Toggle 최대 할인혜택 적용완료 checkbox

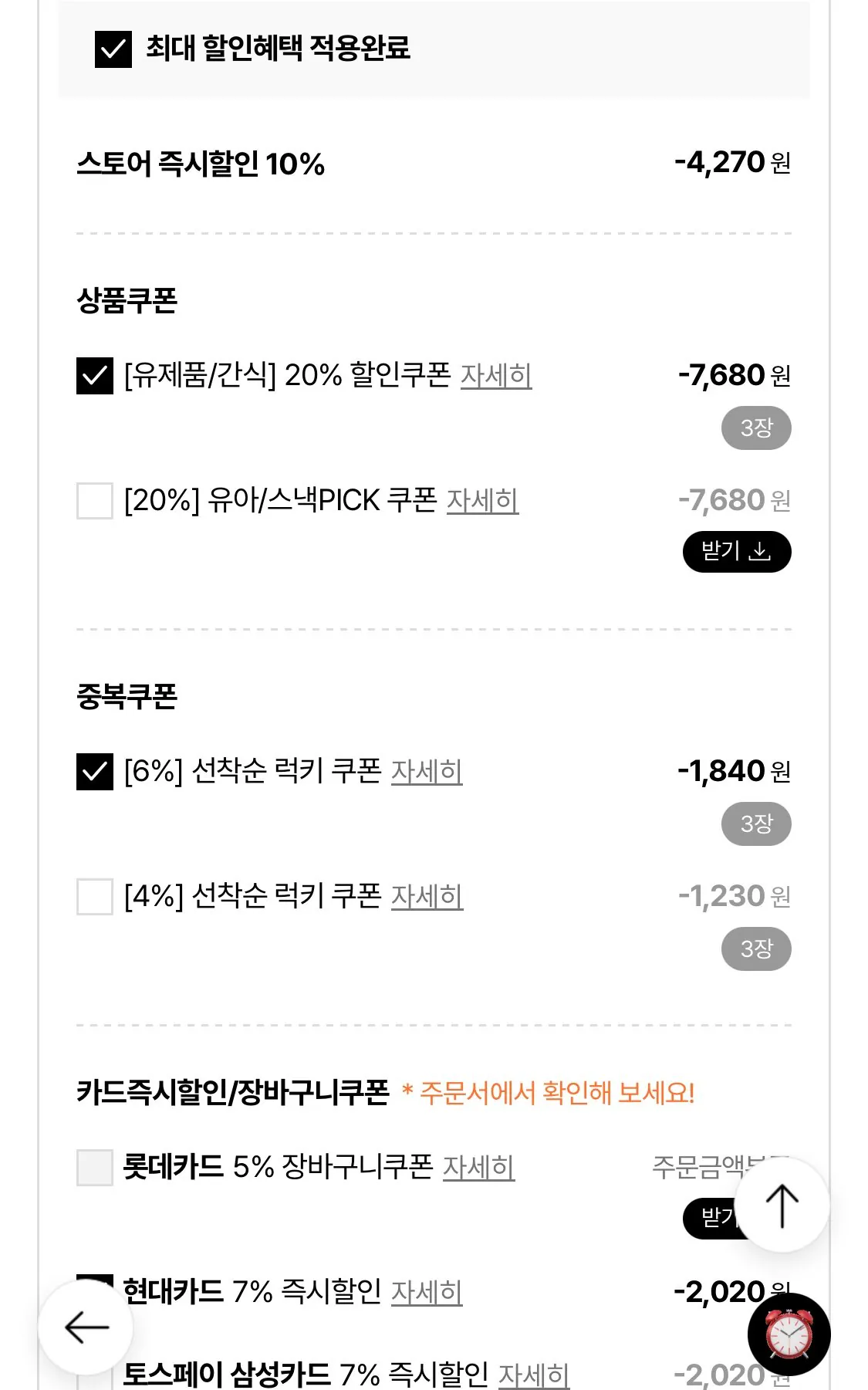point(113,49)
